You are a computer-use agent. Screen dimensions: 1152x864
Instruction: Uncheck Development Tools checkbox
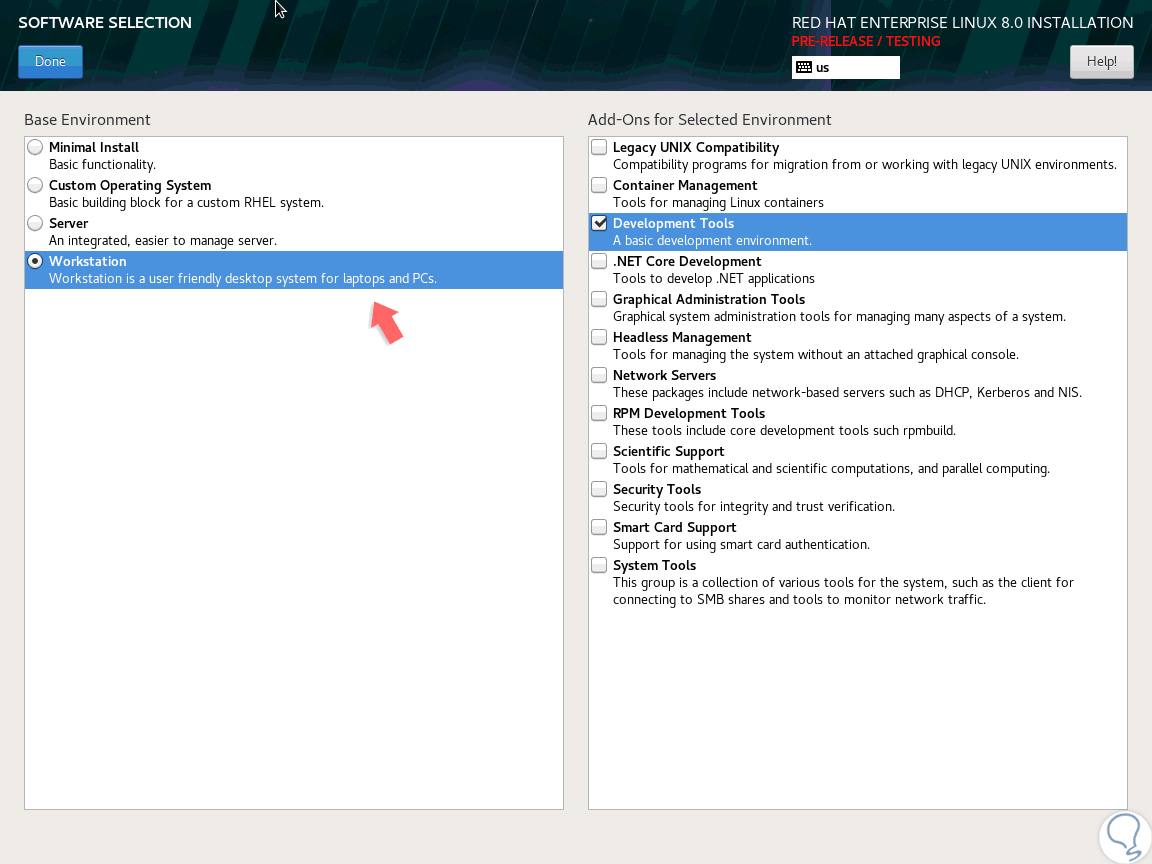pos(599,223)
